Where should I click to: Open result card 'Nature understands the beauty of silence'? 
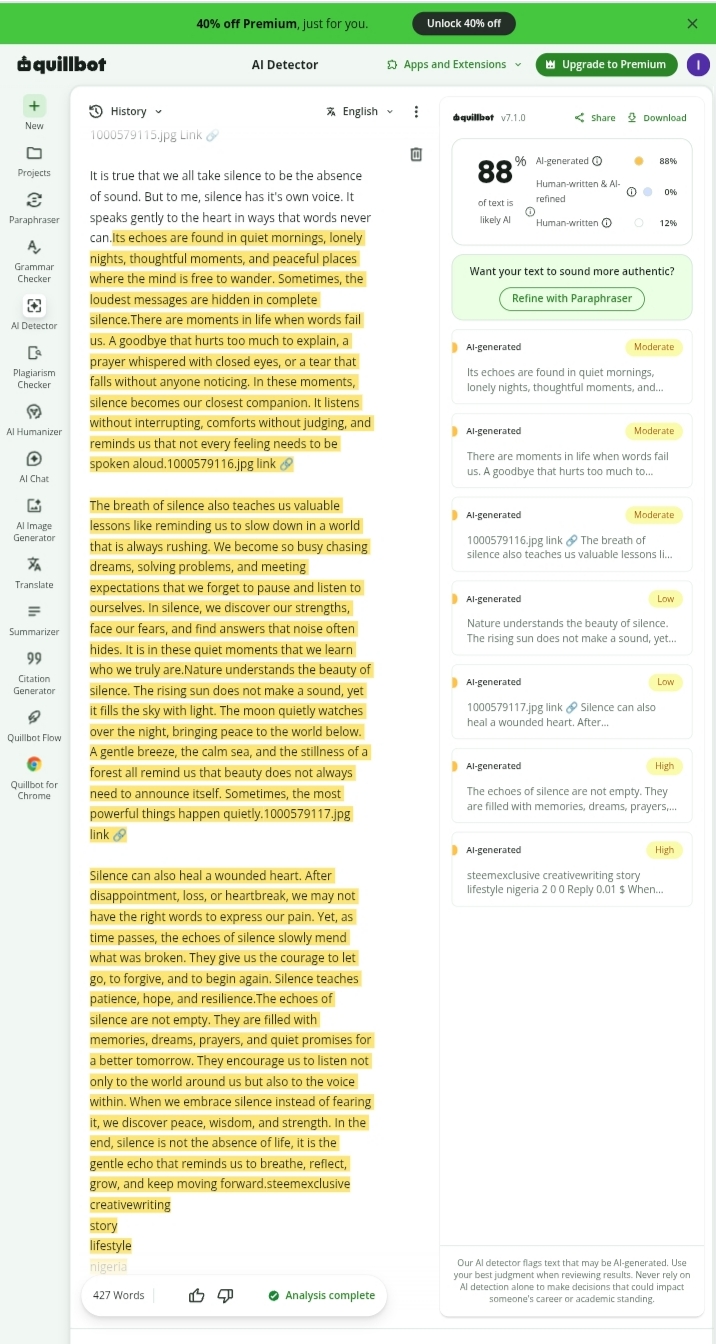click(572, 618)
